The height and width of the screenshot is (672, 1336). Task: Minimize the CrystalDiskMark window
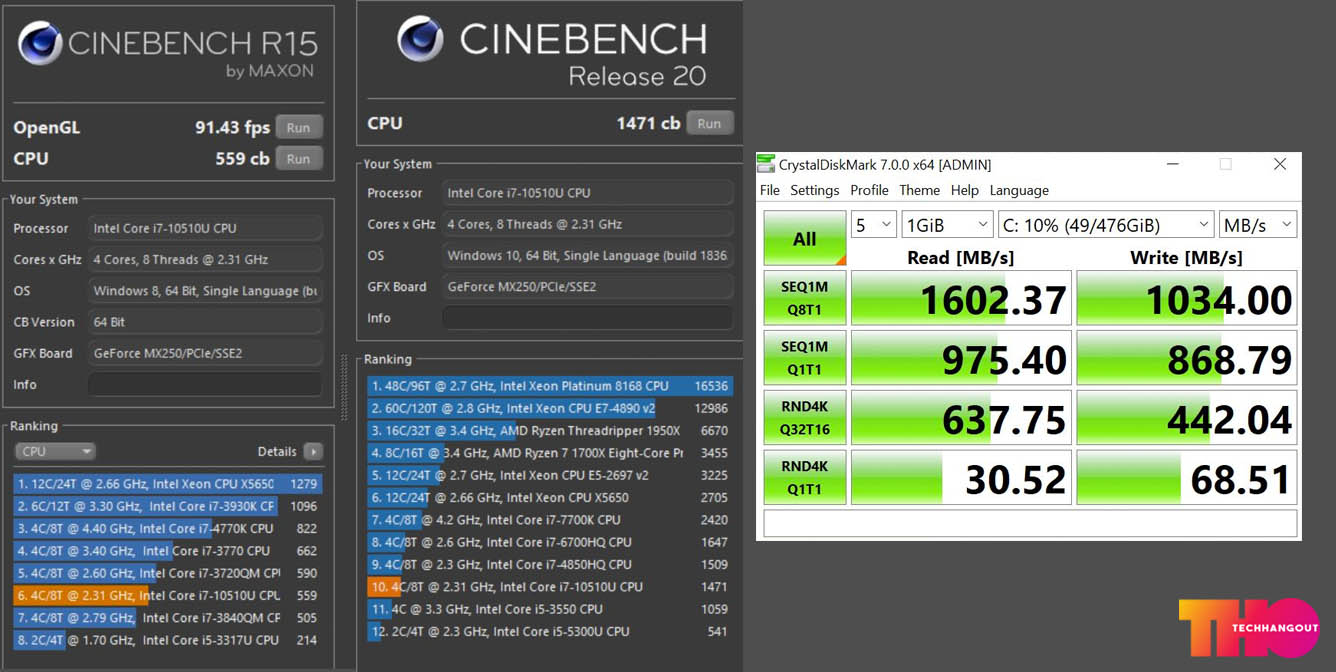(1172, 164)
